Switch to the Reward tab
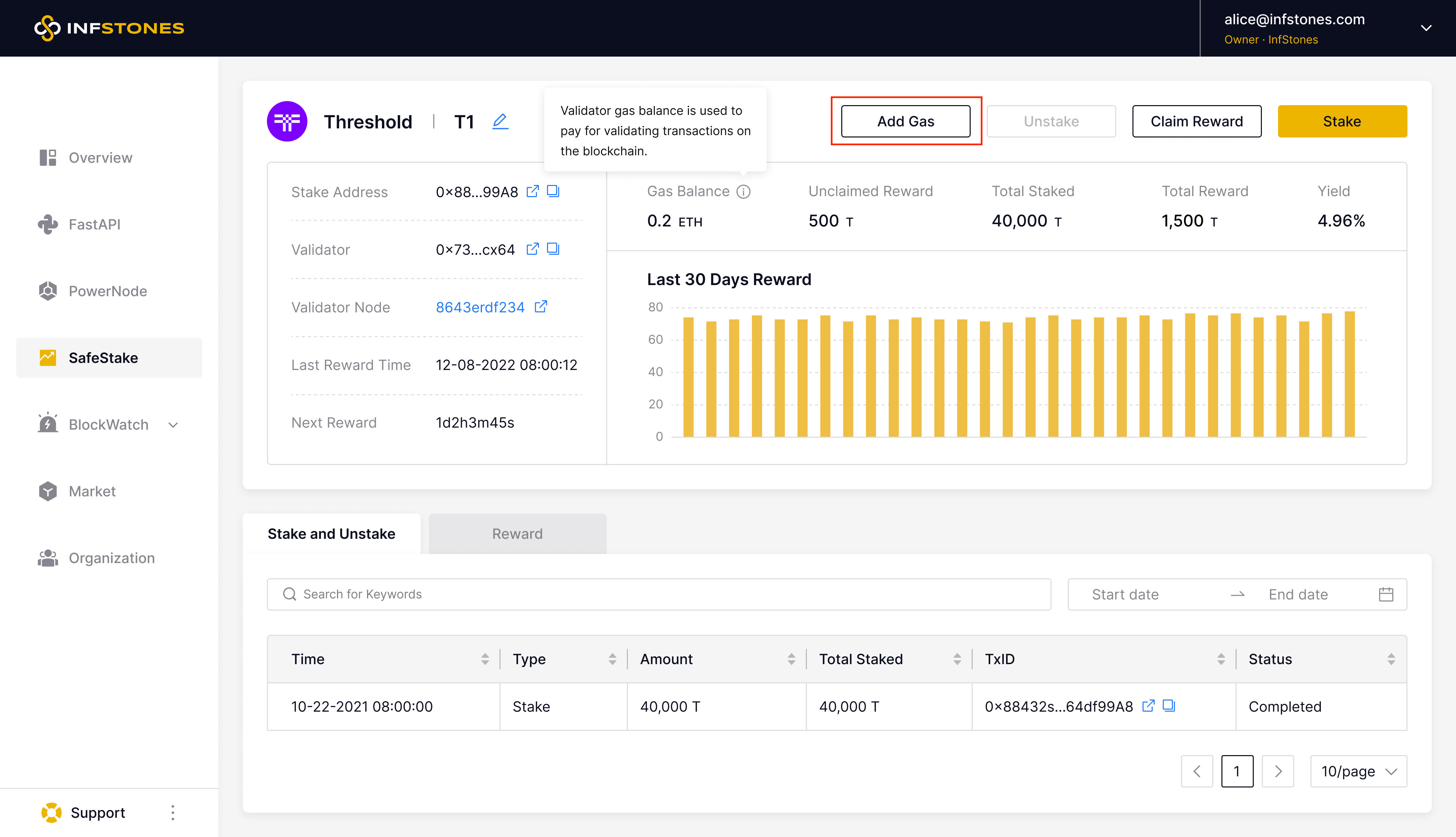 [x=517, y=533]
